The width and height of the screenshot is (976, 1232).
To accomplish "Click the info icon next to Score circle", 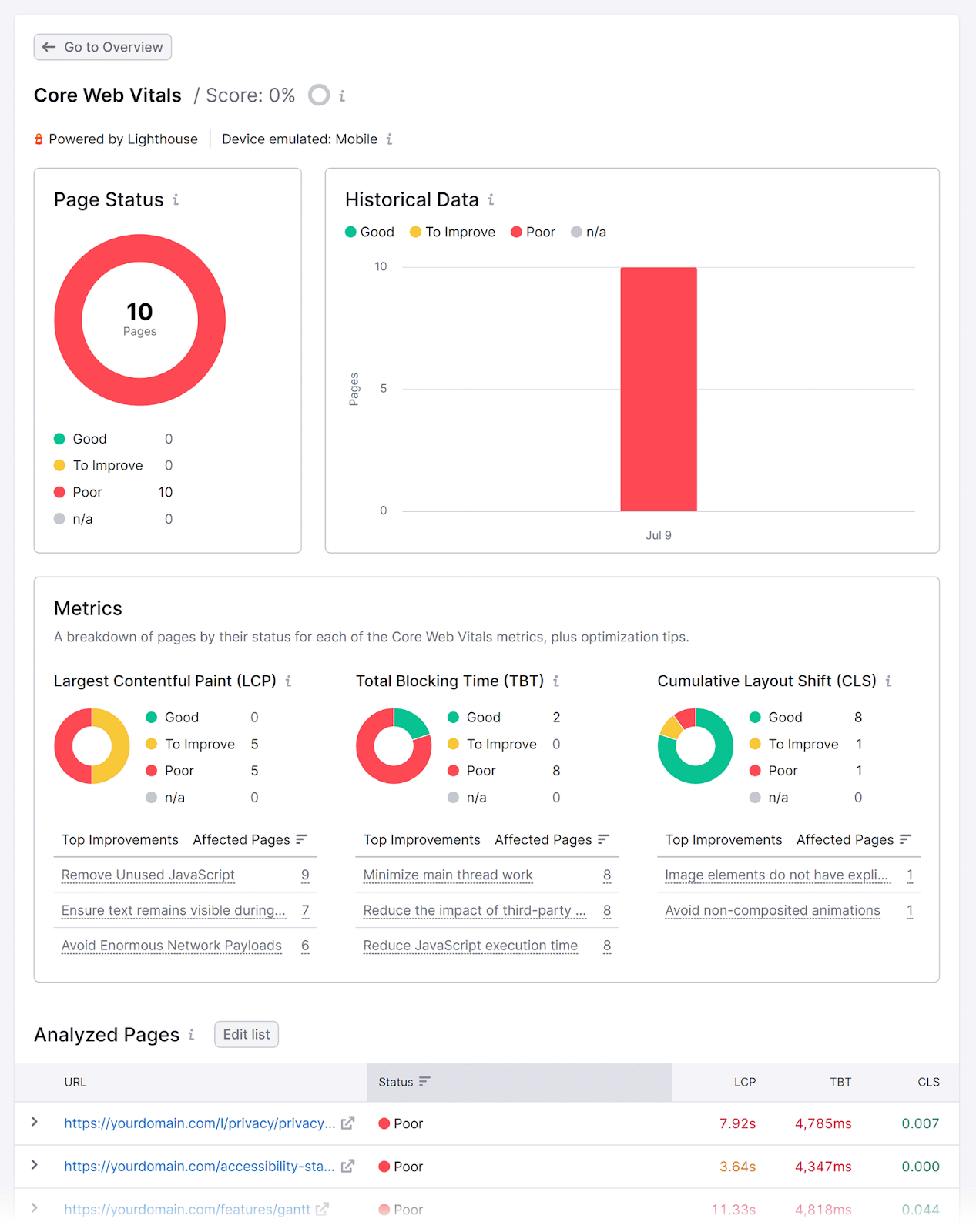I will point(342,95).
